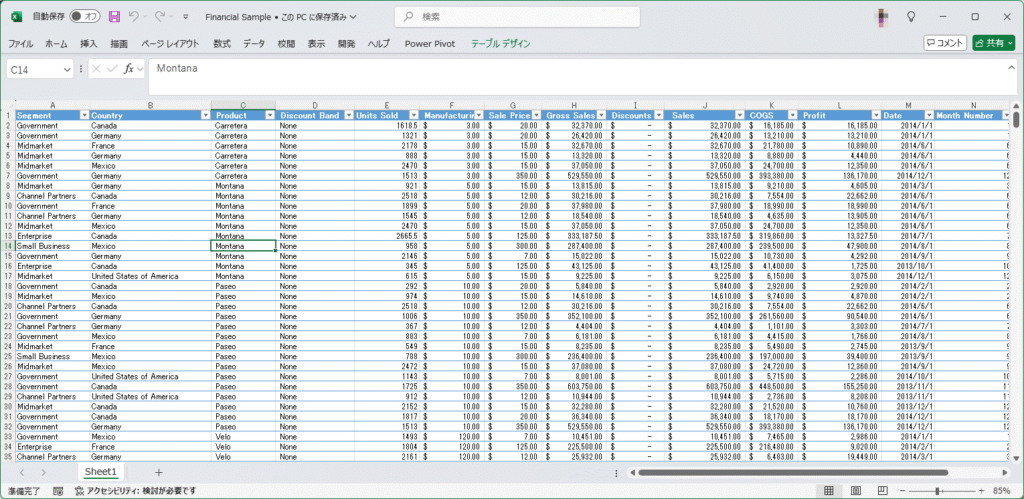Open the ホーム ribbon tab

pyautogui.click(x=56, y=44)
